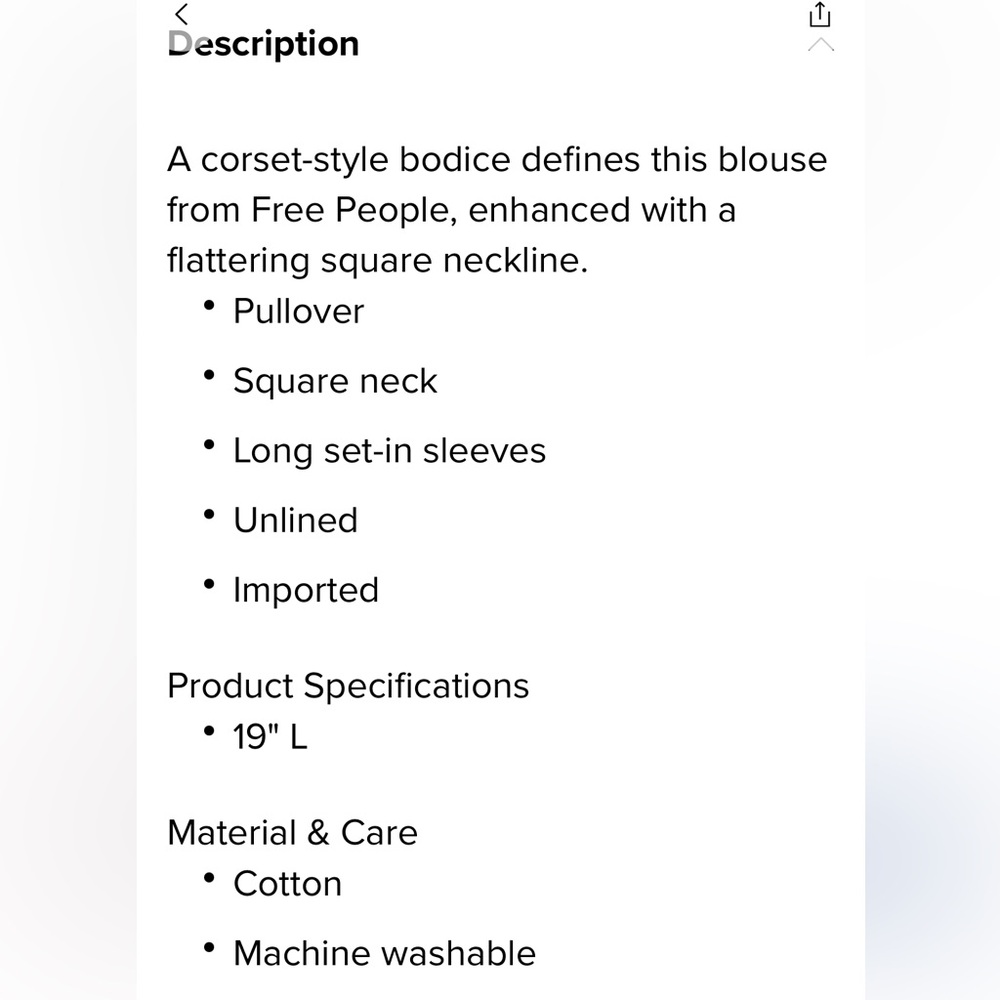Select the Cotton material item
This screenshot has height=1000, width=1000.
288,884
